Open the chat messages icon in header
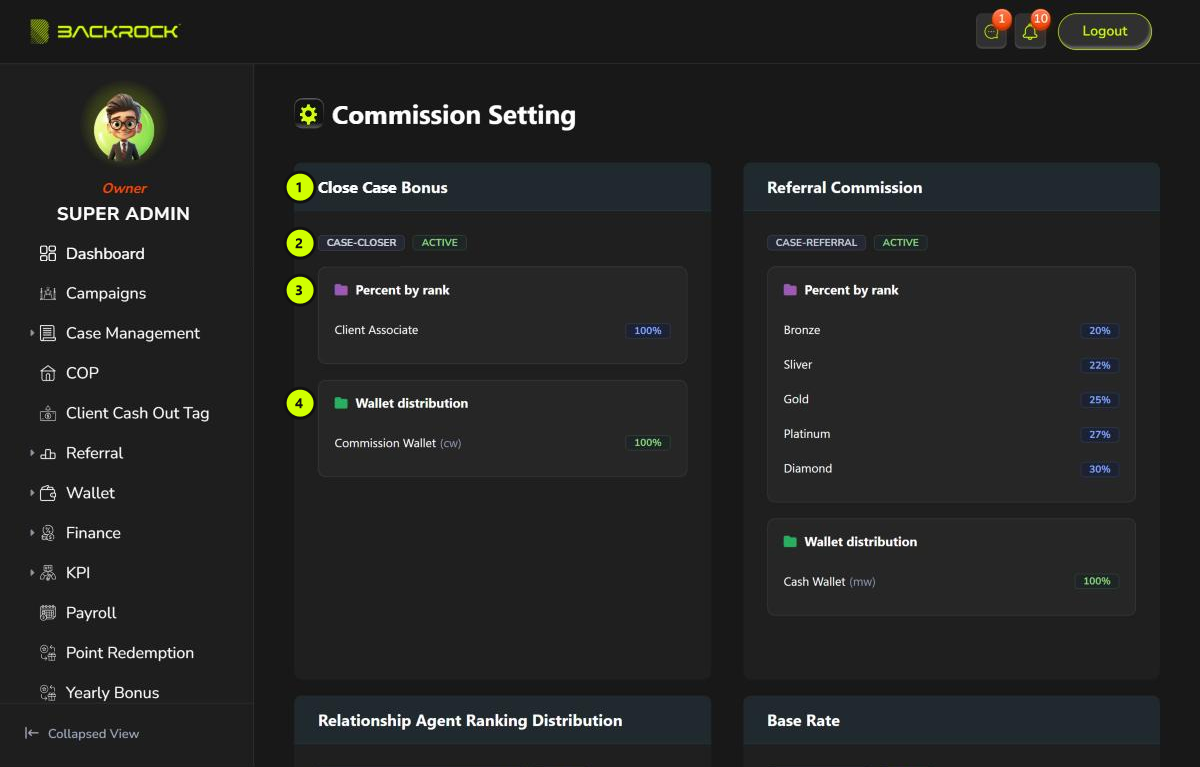 pos(991,32)
